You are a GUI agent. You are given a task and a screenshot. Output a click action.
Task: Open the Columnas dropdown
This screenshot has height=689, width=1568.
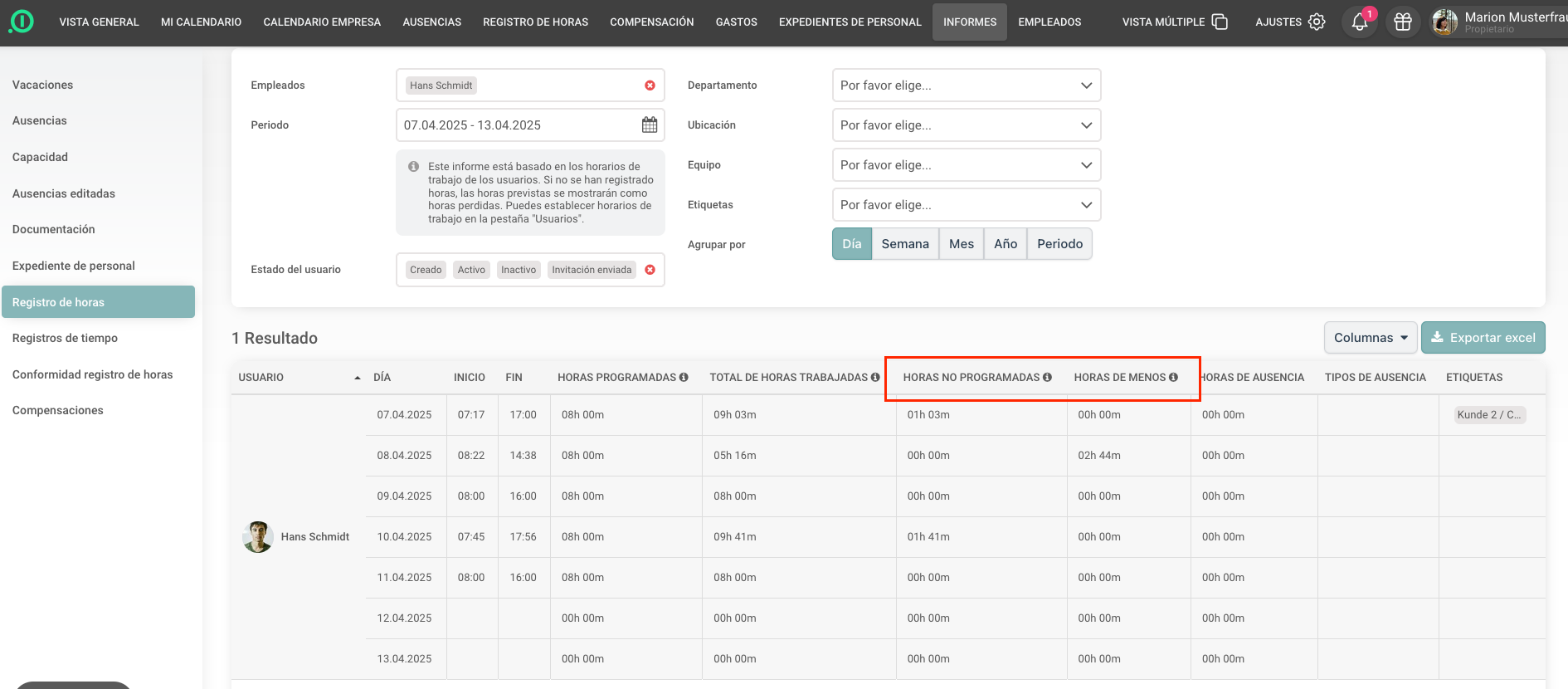(1370, 338)
